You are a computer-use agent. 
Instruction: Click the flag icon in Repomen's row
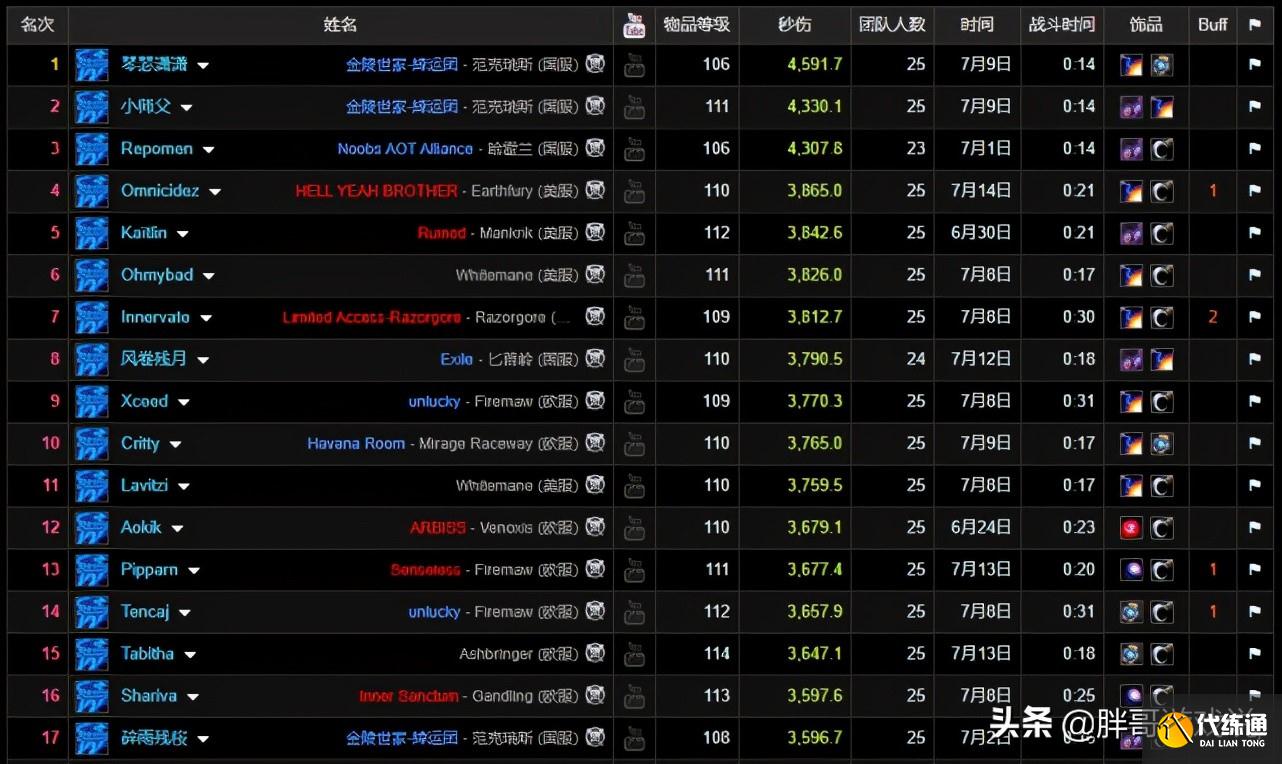coord(1255,149)
